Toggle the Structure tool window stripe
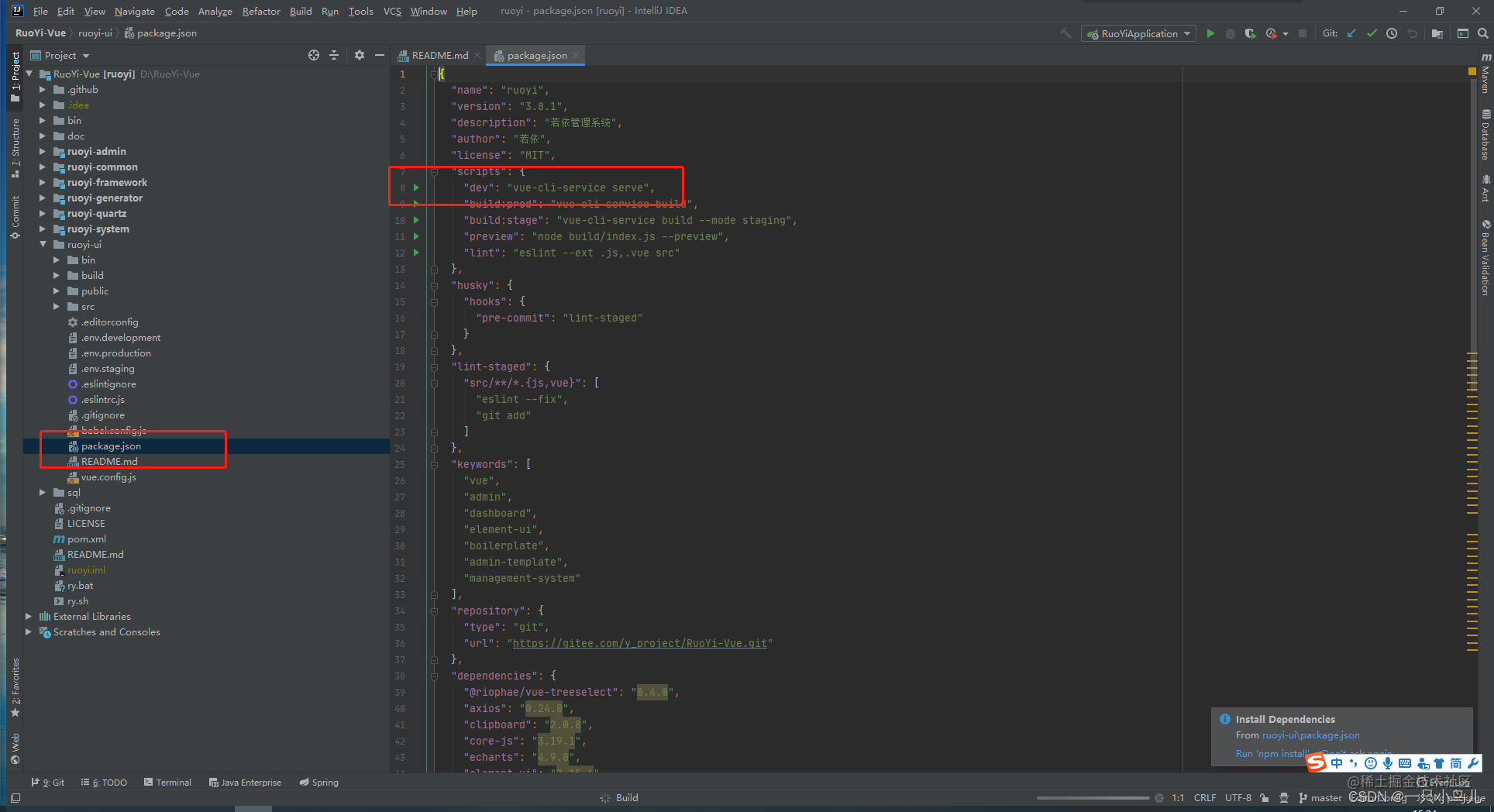Viewport: 1494px width, 812px height. coord(15,147)
